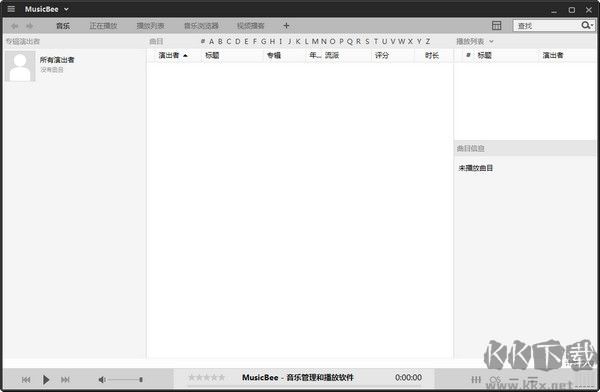The image size is (600, 392).
Task: Open the panel layout icon
Action: pos(496,26)
